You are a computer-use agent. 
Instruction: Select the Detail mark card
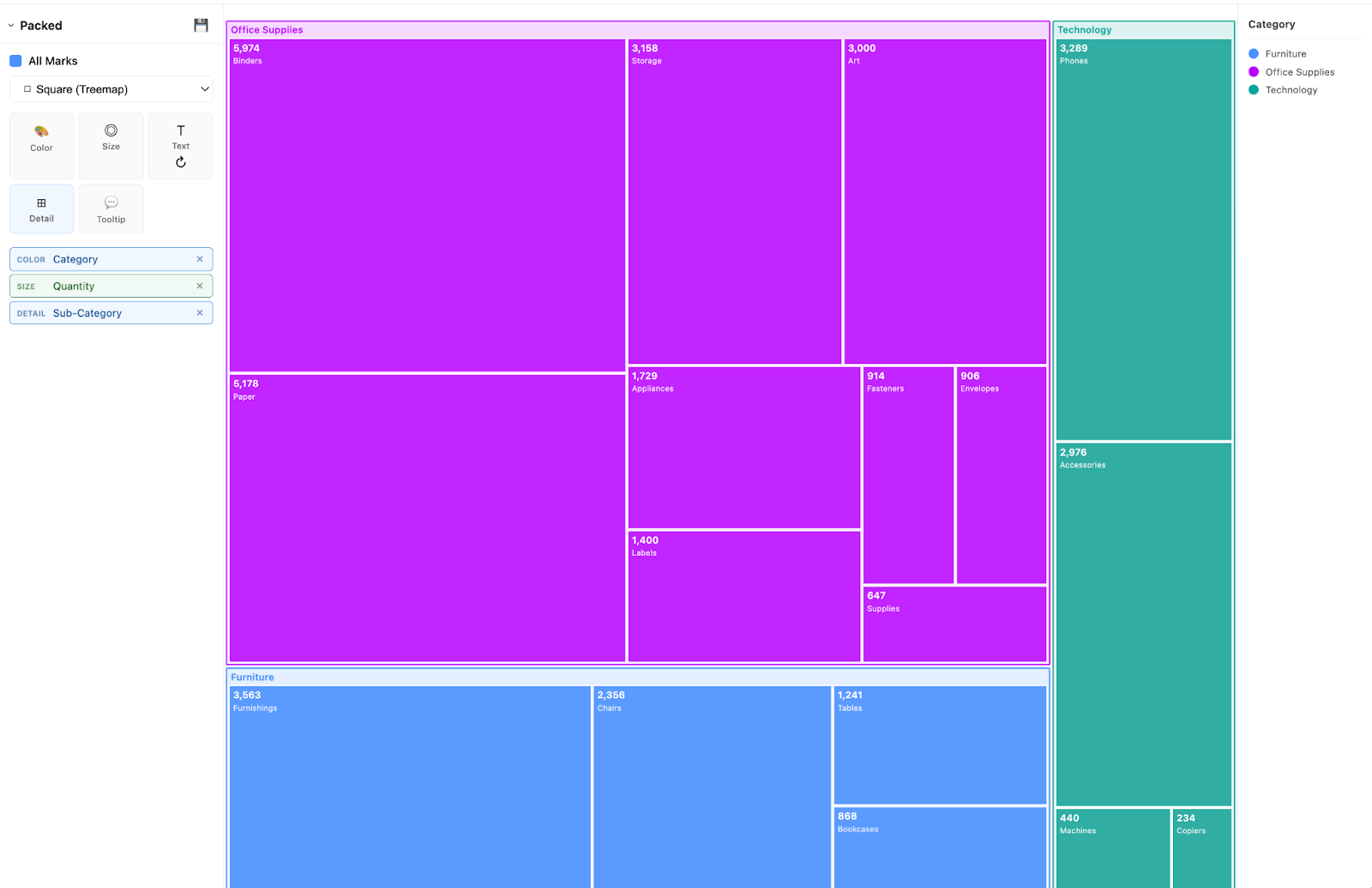click(41, 209)
